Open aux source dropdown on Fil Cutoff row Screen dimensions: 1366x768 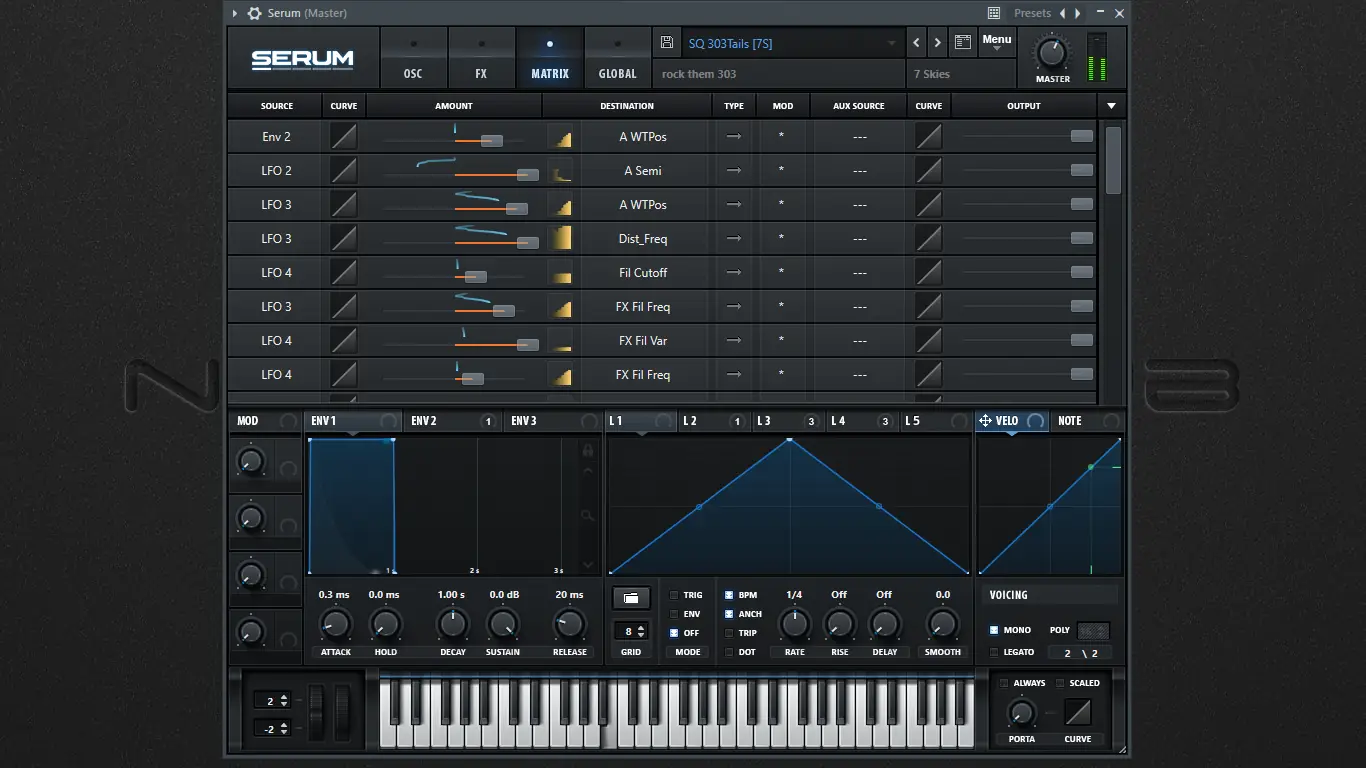(x=860, y=273)
